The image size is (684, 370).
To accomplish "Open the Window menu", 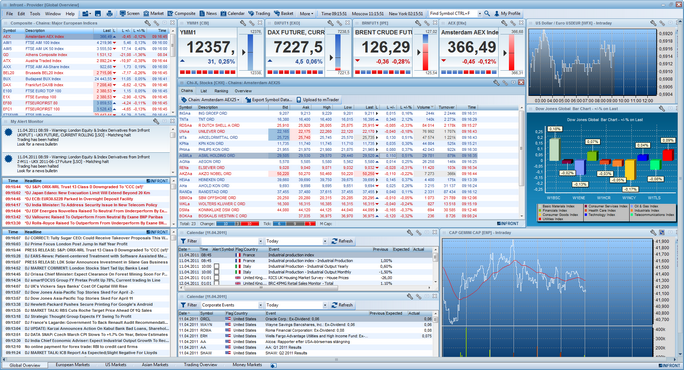I will [x=53, y=14].
